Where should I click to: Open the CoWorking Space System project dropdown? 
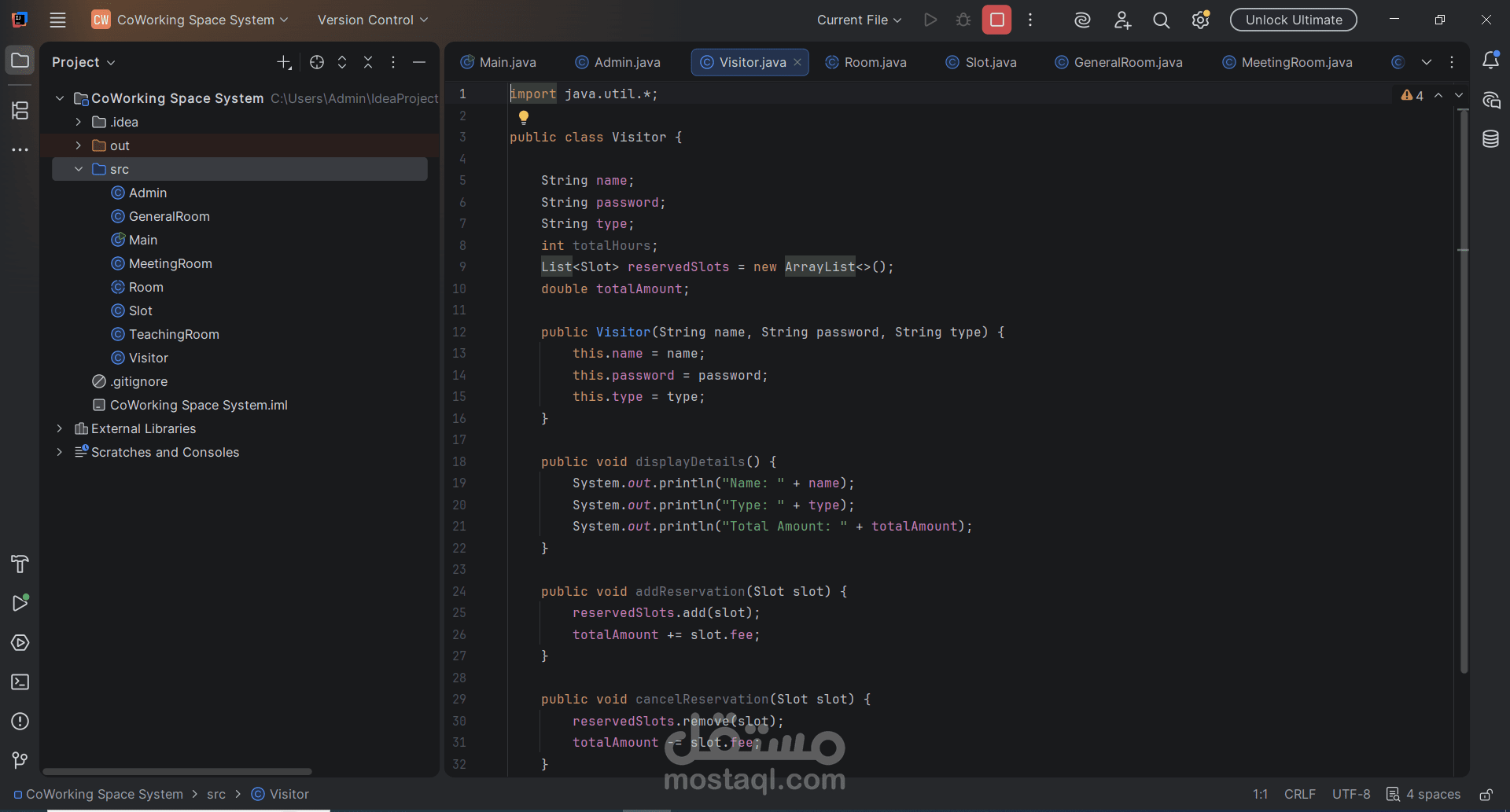pos(190,20)
